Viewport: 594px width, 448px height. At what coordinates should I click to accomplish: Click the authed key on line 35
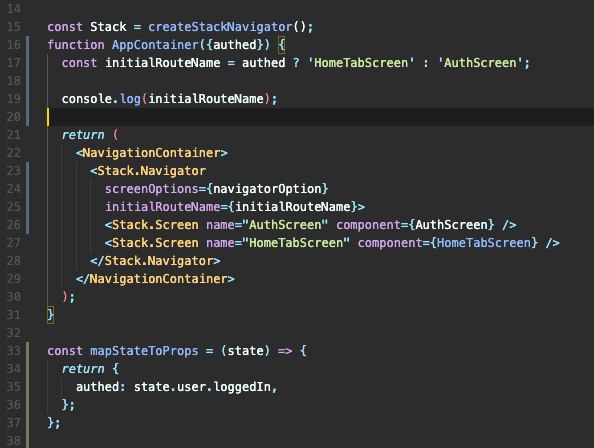click(97, 387)
